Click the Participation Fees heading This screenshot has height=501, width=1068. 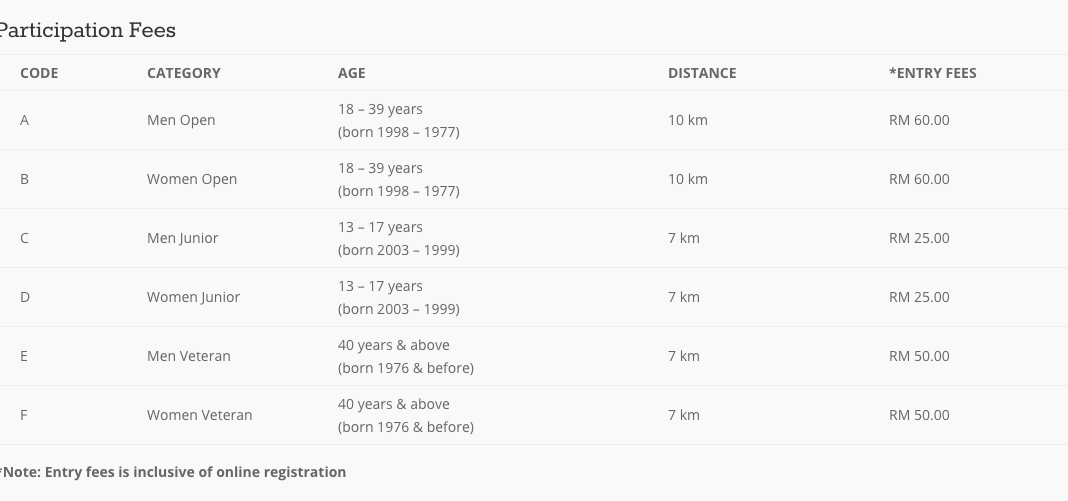[x=88, y=31]
